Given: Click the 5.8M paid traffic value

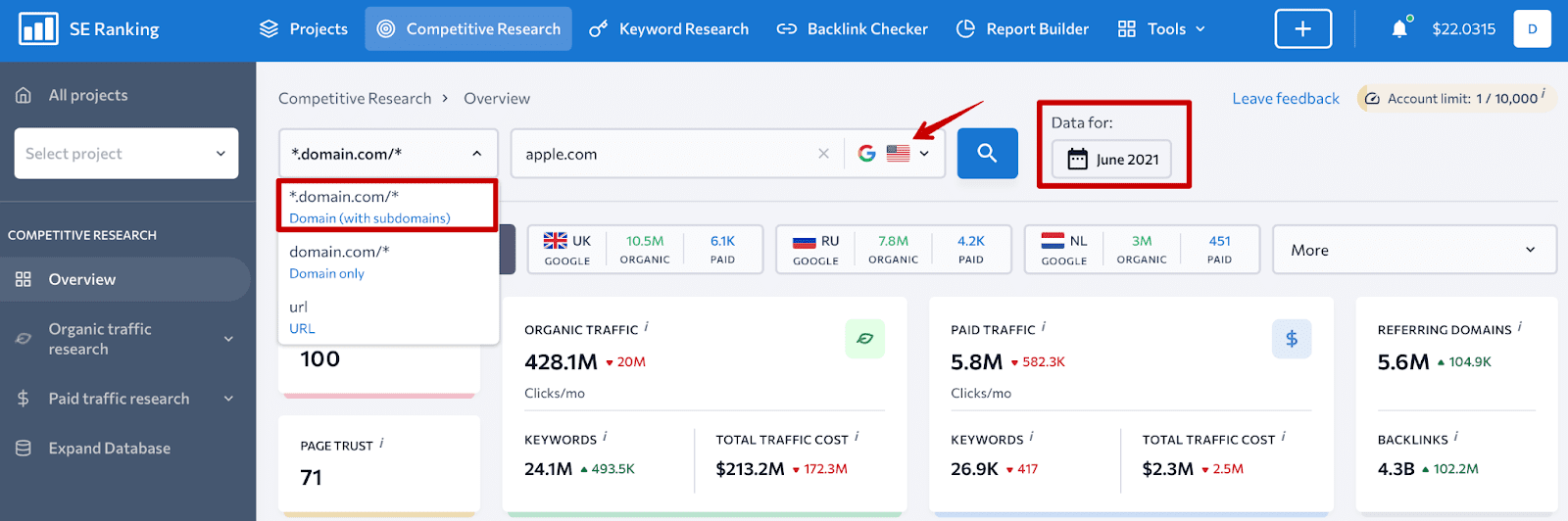Looking at the screenshot, I should click(976, 362).
